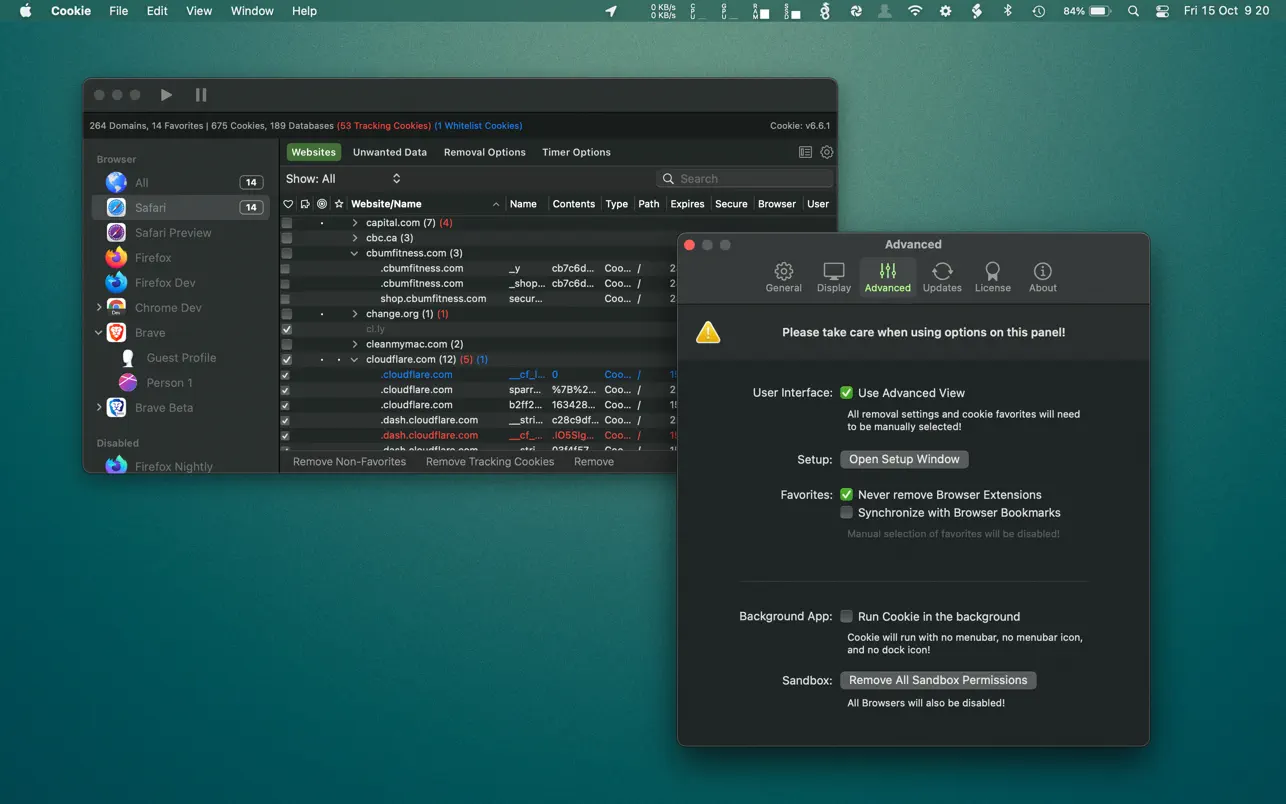Open the Updates preferences pane
Screen dimensions: 1286x804
pos(941,277)
